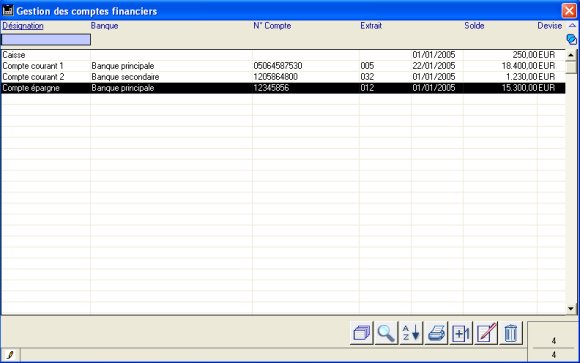Screen dimensions: 580x363
Task: Select the Compte courant 2 row
Action: [283, 77]
